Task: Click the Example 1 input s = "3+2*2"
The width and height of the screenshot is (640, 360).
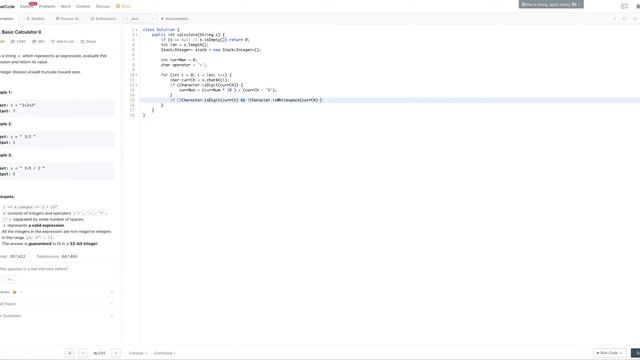Action: tap(18, 105)
